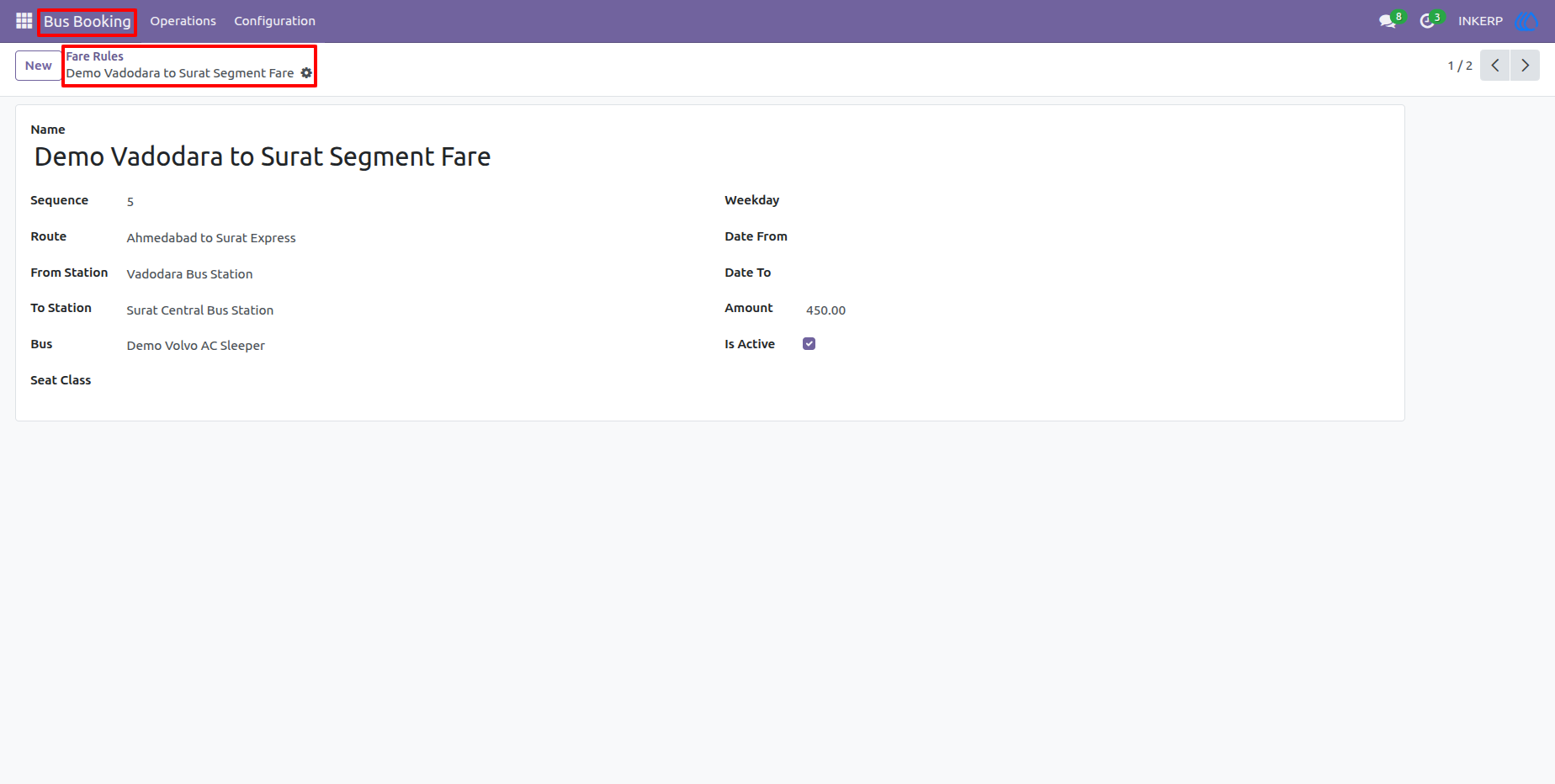
Task: Click the Date To field
Action: (x=1097, y=273)
